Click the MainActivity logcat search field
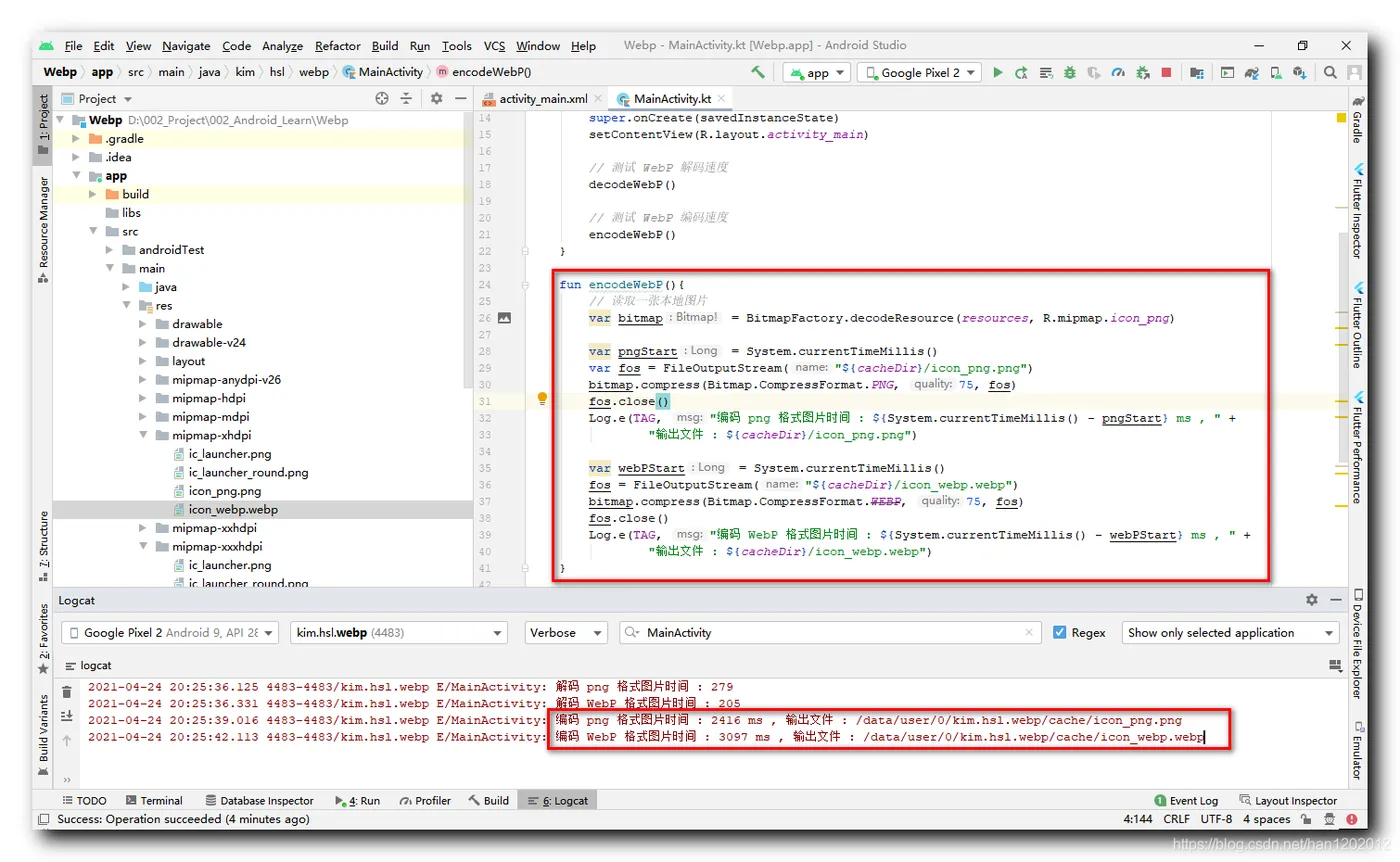 (830, 632)
